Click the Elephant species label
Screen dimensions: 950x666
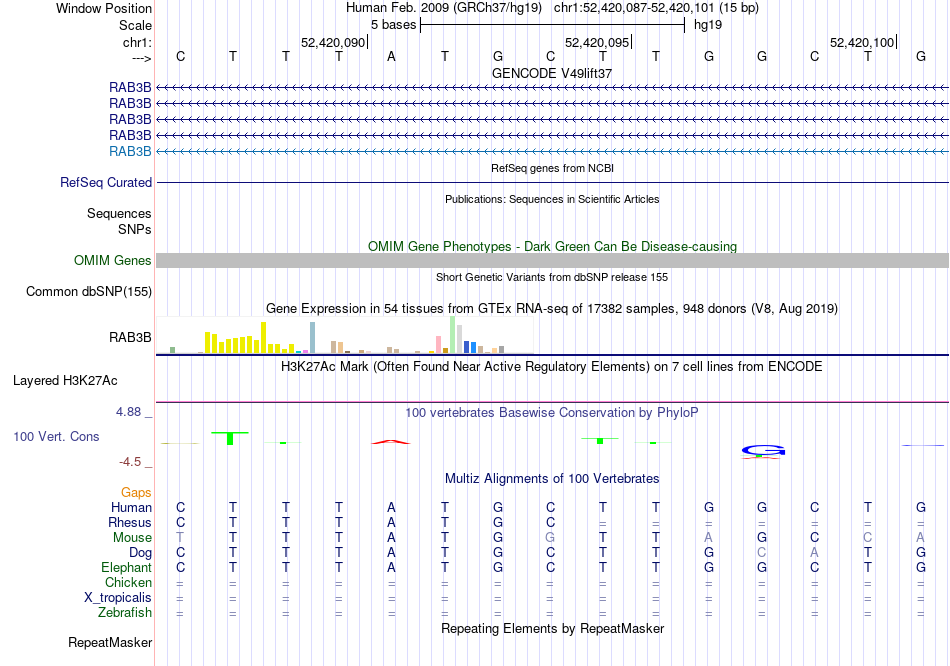pyautogui.click(x=126, y=568)
